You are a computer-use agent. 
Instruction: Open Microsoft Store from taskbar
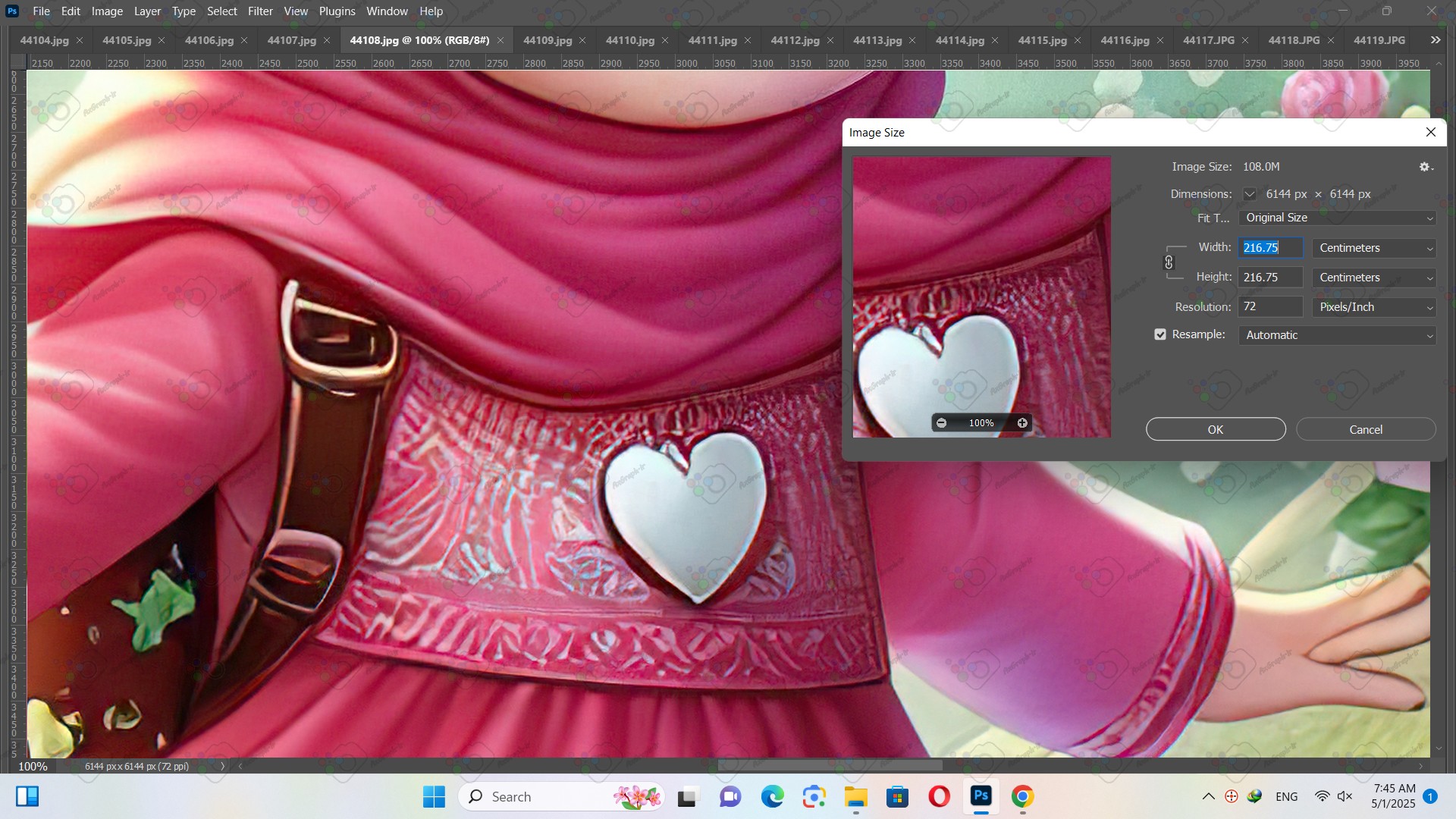click(898, 796)
